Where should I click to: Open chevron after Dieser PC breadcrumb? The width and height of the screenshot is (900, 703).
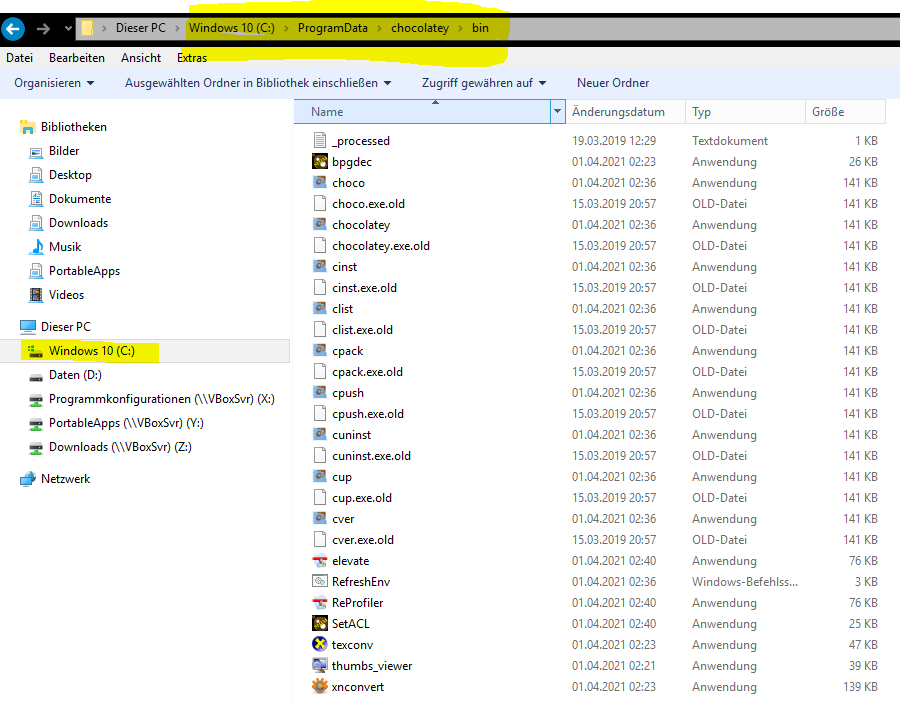(177, 28)
